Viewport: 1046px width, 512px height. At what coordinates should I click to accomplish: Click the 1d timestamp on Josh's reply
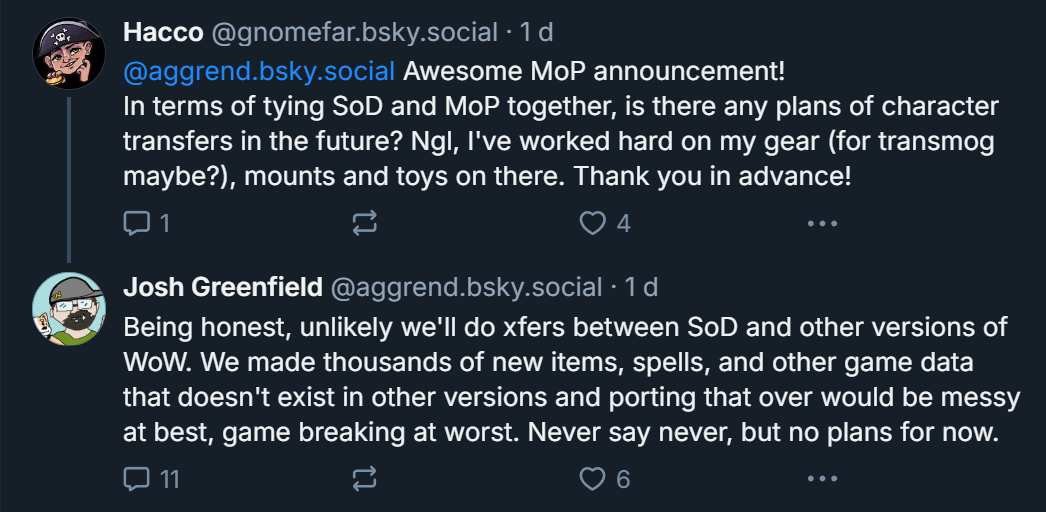pyautogui.click(x=642, y=287)
